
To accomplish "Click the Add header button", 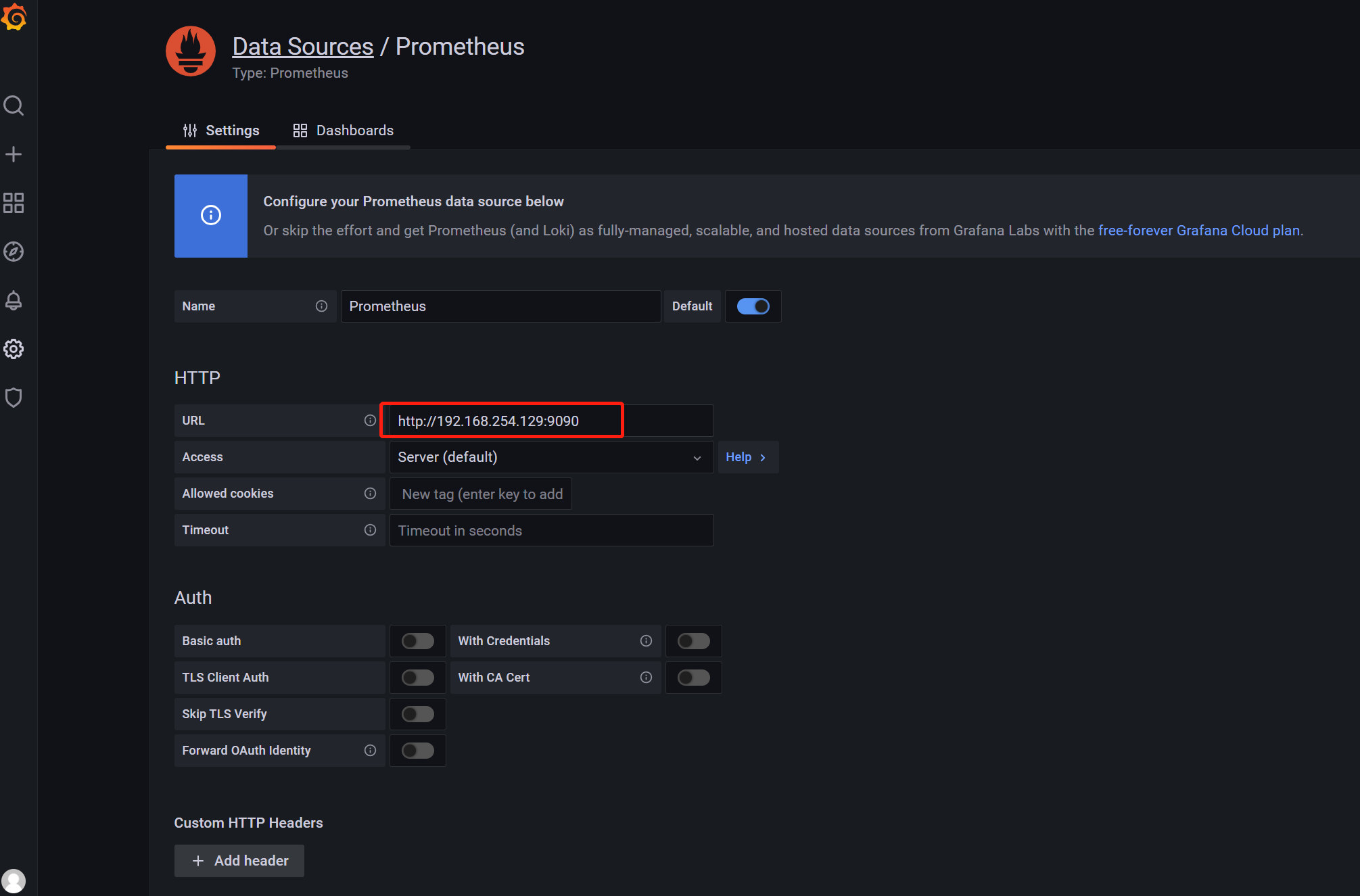I will pyautogui.click(x=239, y=860).
